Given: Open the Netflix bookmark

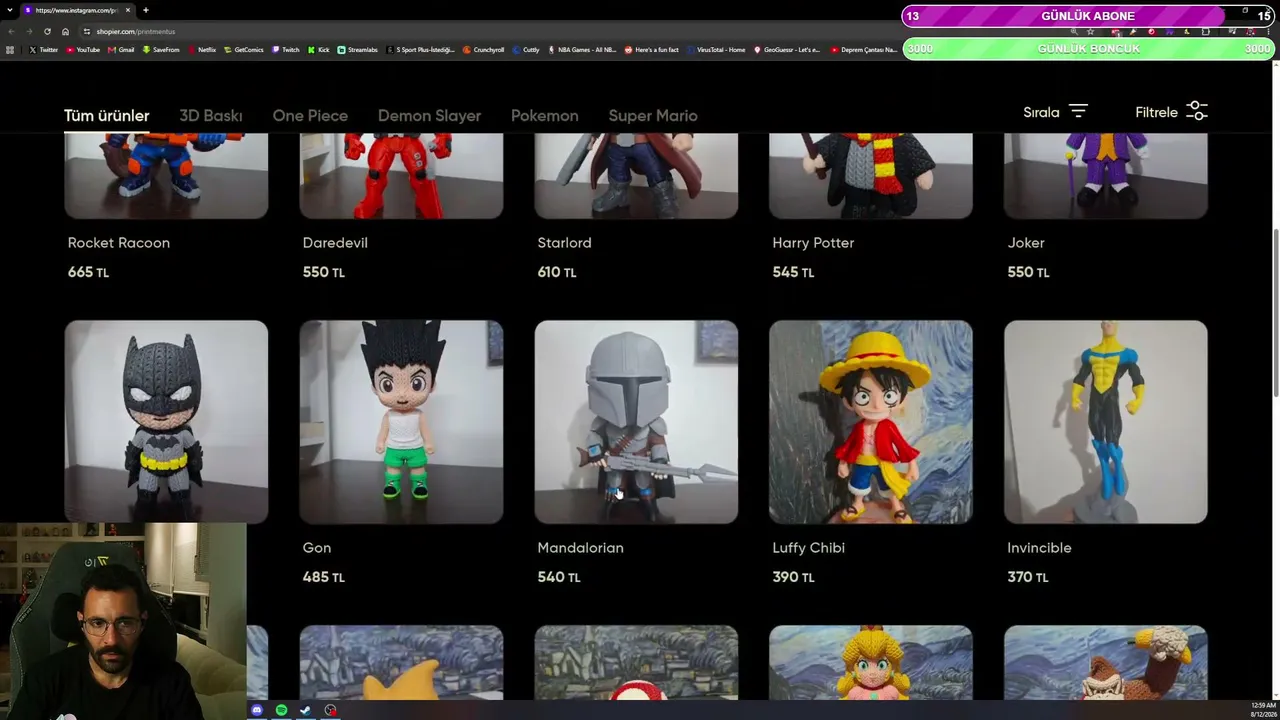Looking at the screenshot, I should pos(202,50).
